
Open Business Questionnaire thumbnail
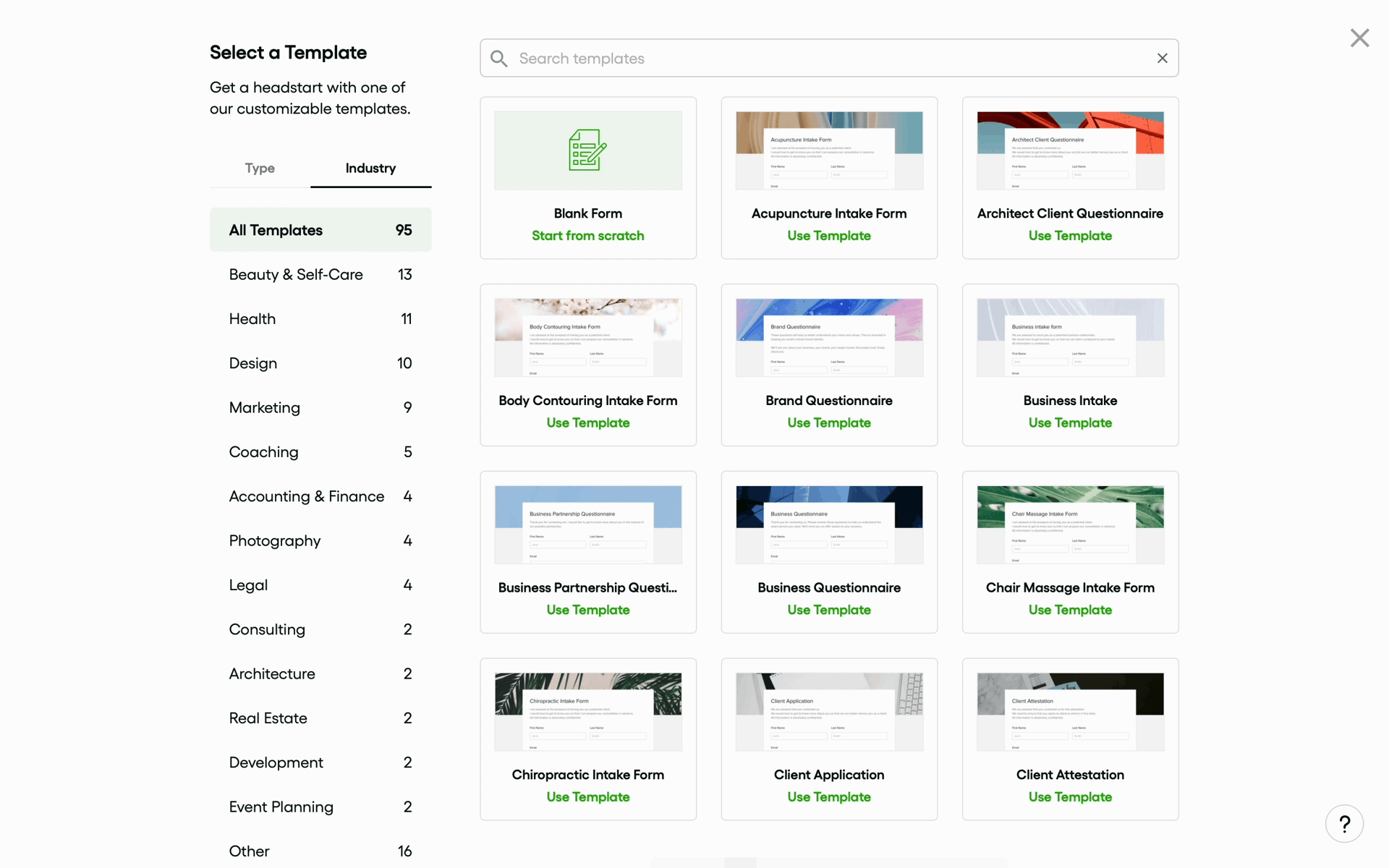pos(829,524)
